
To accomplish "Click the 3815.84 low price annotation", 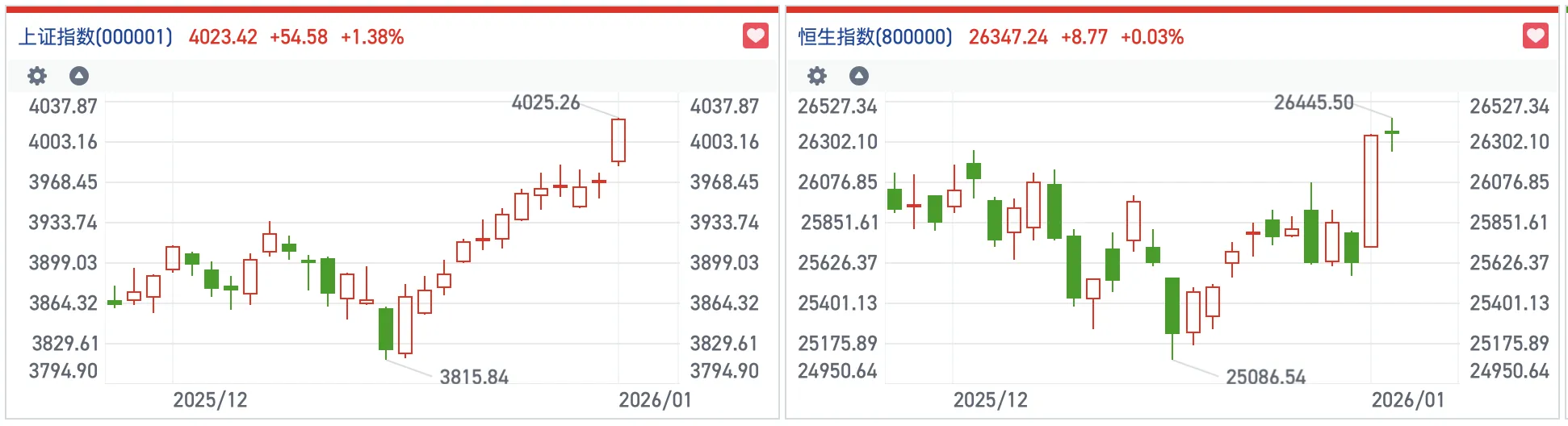I will tap(474, 377).
